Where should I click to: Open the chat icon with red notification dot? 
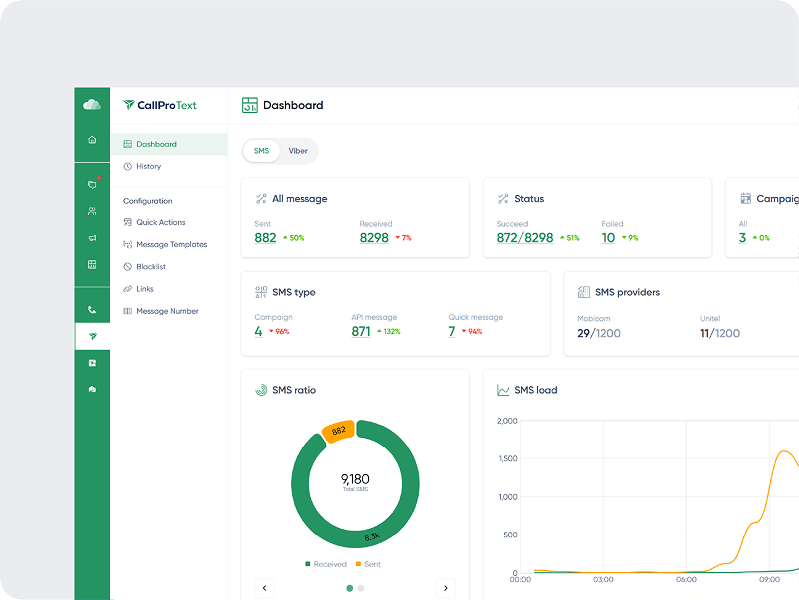pyautogui.click(x=92, y=185)
